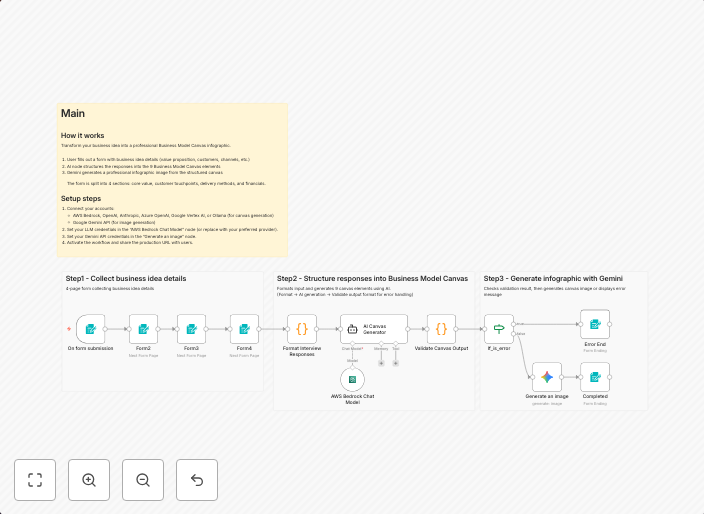Open the AWS Bedrock Chat Model node
The image size is (704, 514).
tap(352, 380)
